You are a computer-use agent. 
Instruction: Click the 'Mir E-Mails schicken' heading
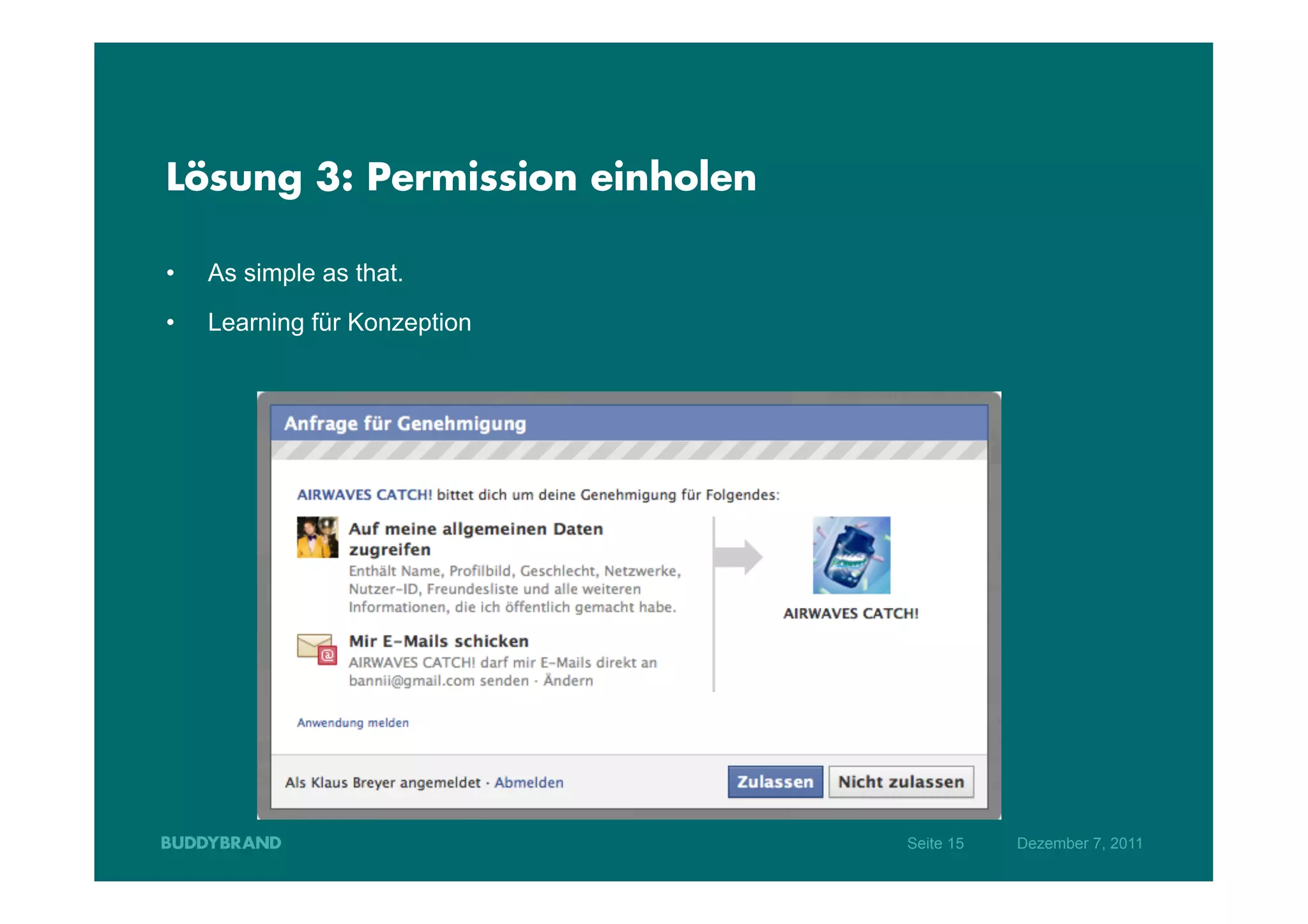[x=439, y=640]
